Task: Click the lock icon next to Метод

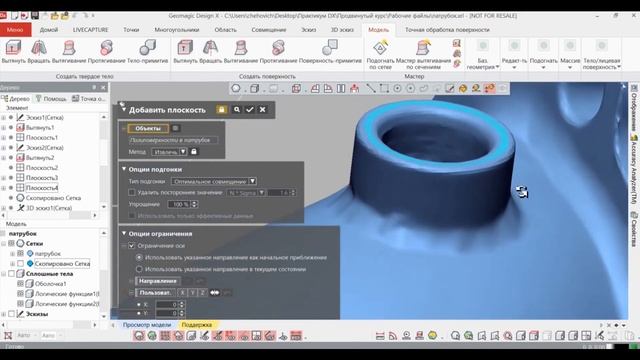Action: point(194,151)
